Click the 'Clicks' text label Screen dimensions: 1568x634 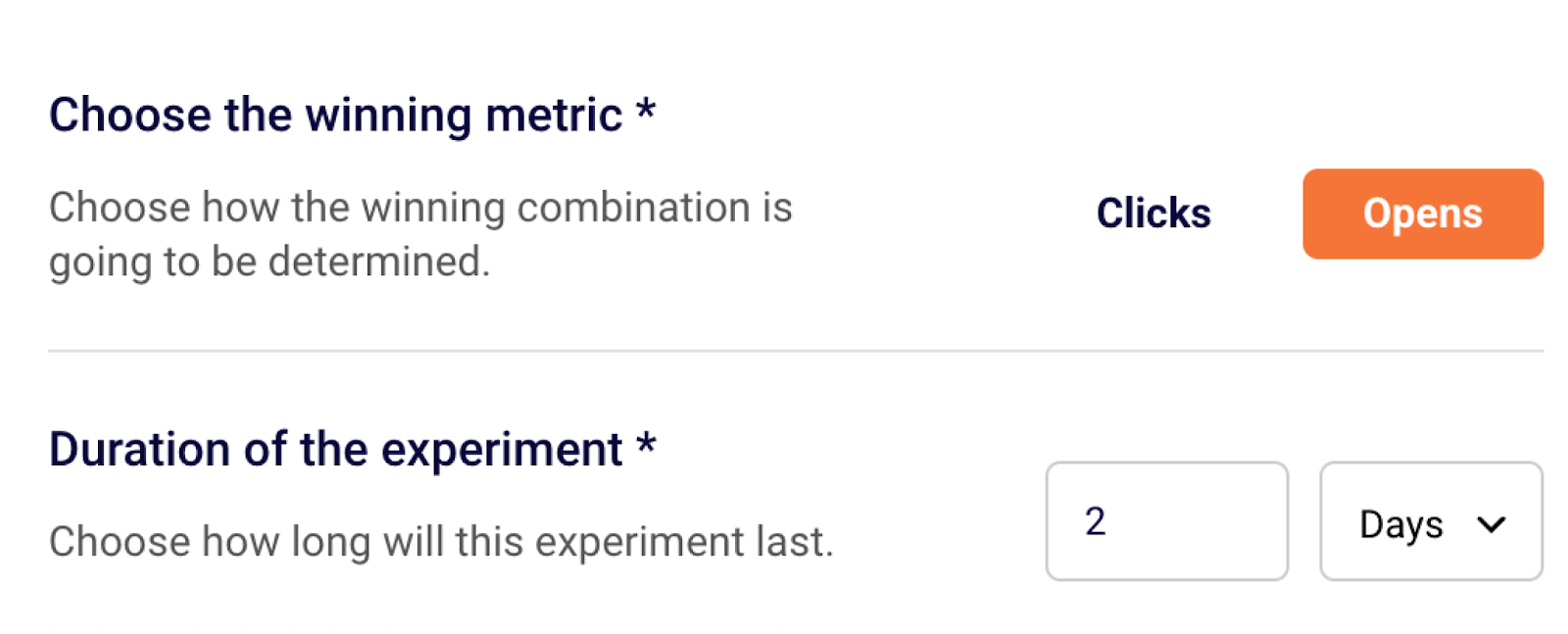coord(1152,214)
